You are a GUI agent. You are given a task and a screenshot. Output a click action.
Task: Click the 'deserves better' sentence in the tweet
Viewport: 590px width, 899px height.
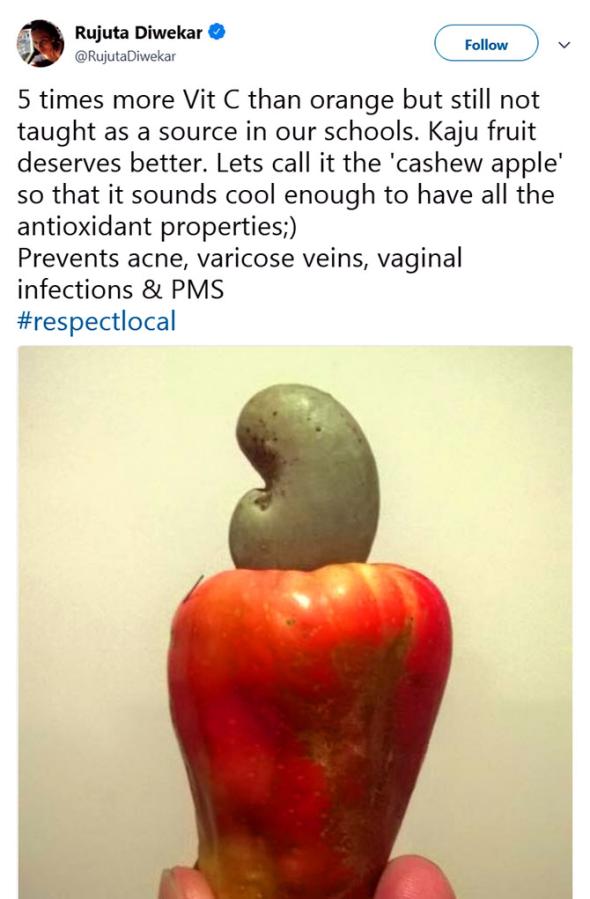tap(114, 164)
